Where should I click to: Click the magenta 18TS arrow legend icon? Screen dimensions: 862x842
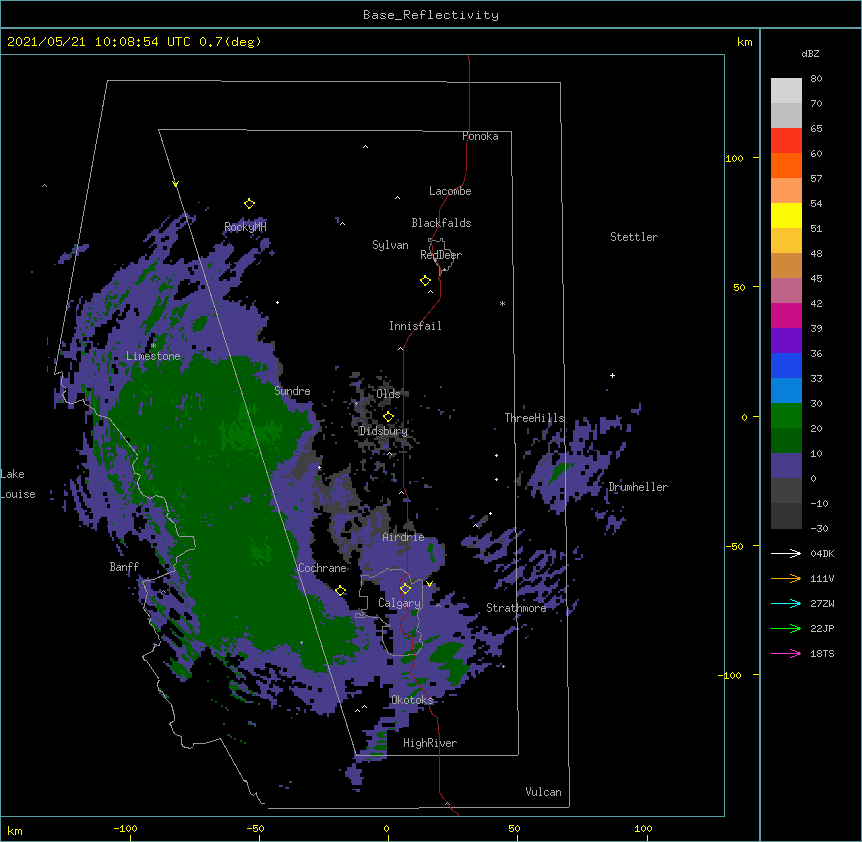coord(786,653)
